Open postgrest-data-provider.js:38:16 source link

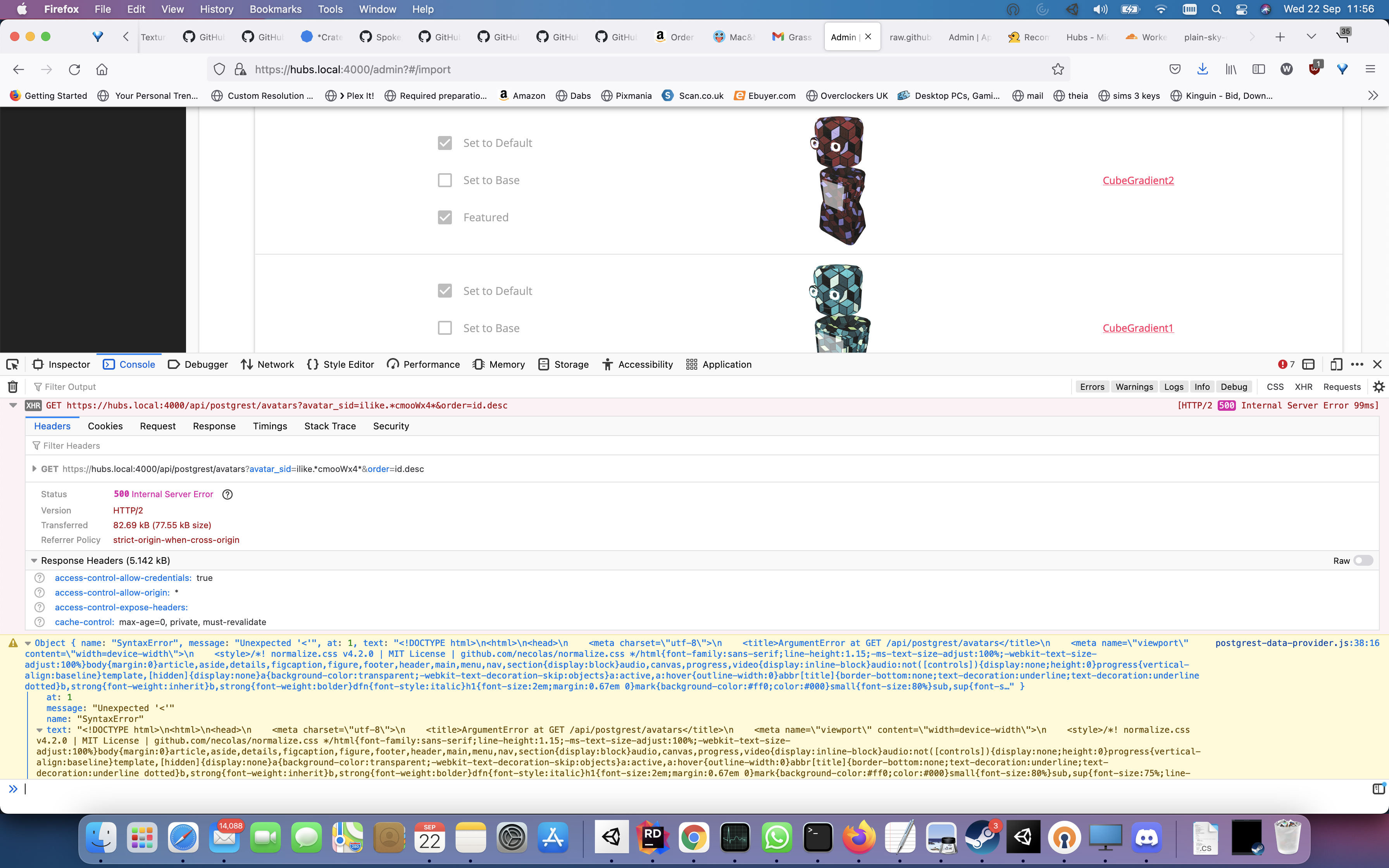1297,643
